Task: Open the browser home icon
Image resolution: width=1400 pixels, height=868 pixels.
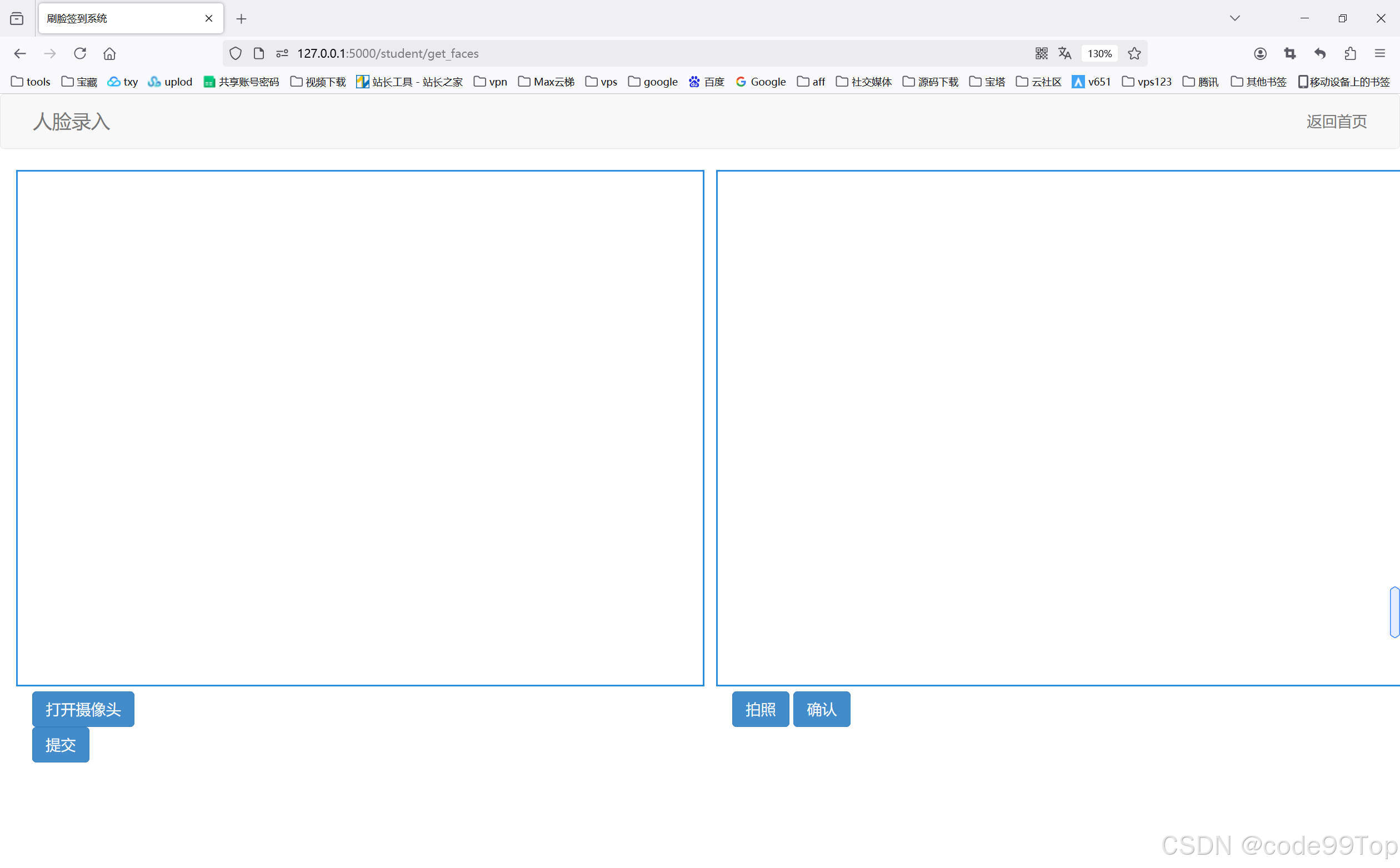Action: 109,53
